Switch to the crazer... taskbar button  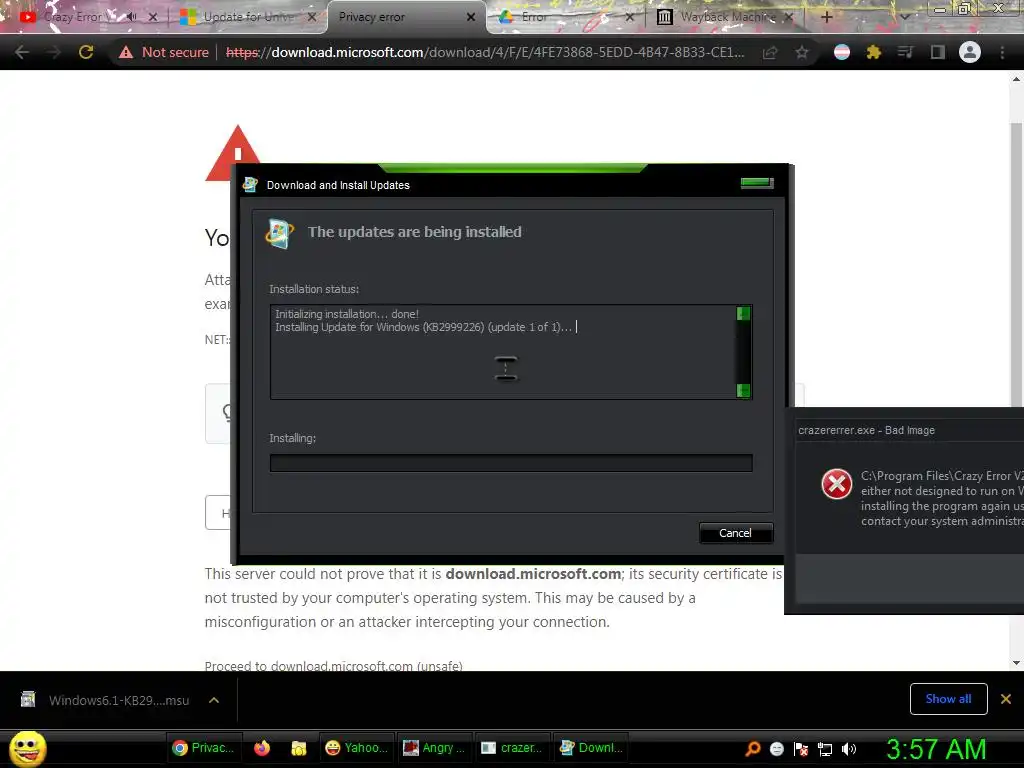(x=512, y=748)
